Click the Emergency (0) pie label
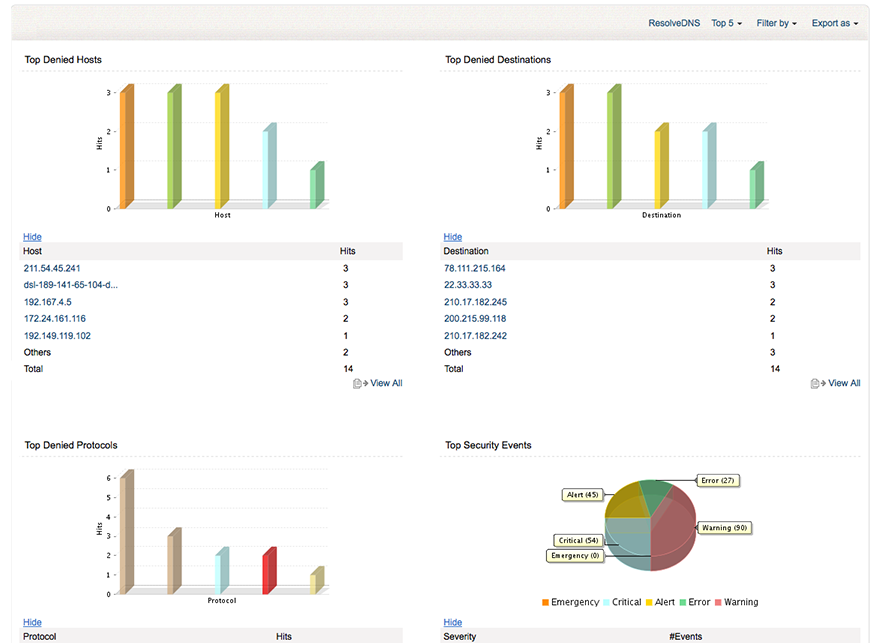883x643 pixels. tap(575, 556)
